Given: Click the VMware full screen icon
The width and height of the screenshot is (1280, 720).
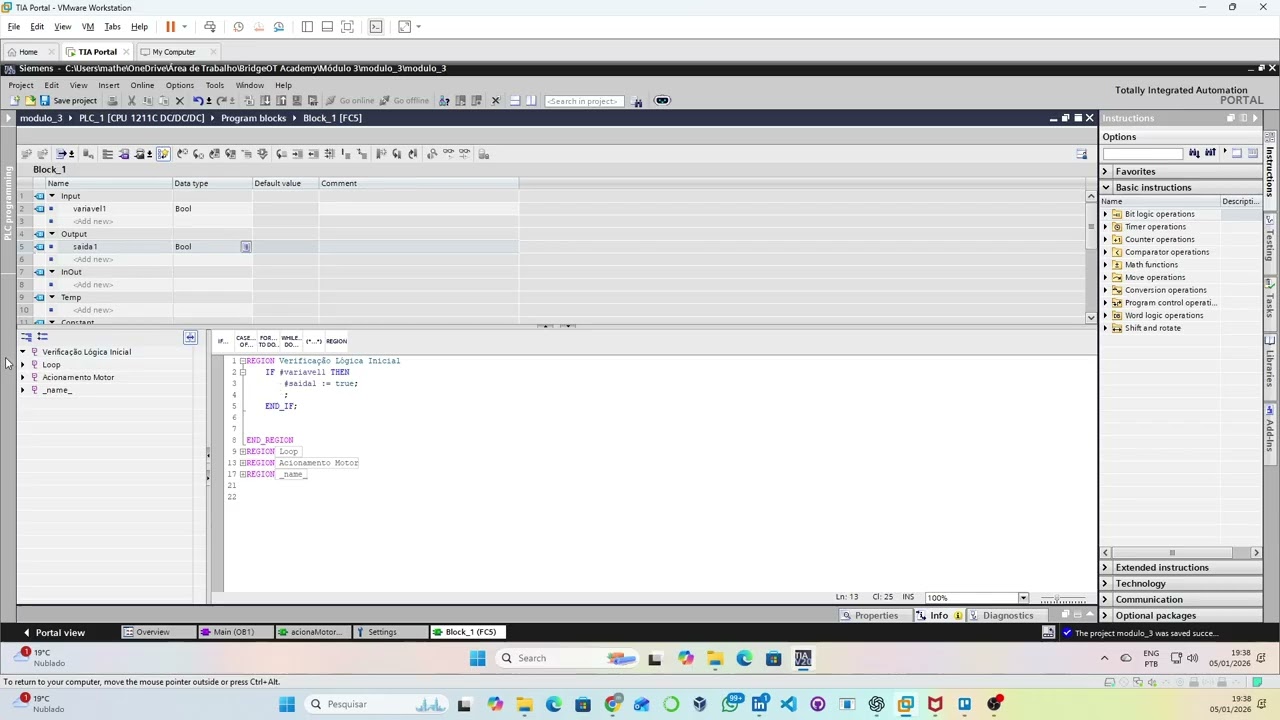Looking at the screenshot, I should coord(347,27).
